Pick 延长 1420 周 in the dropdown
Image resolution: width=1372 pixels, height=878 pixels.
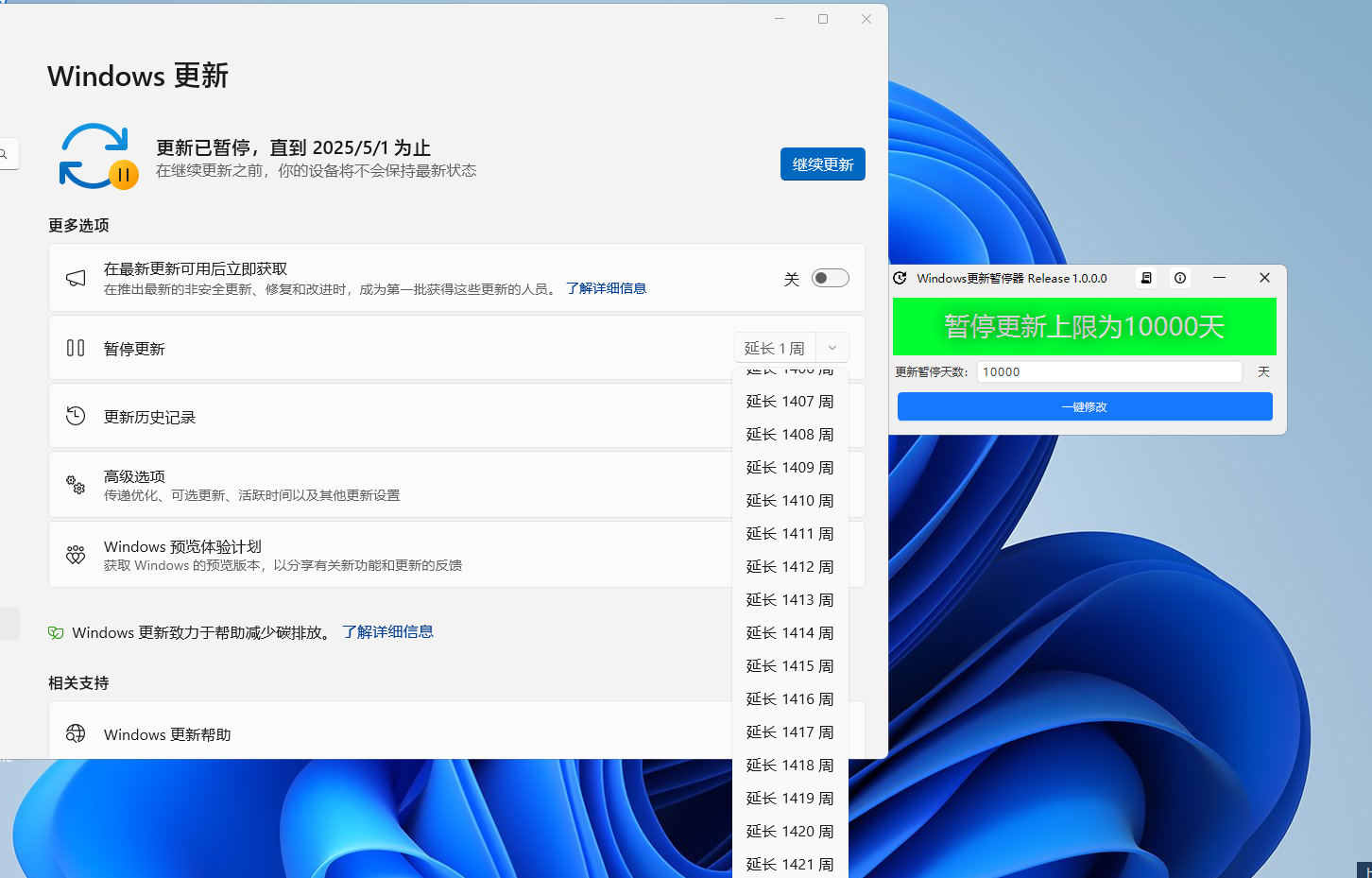pos(790,832)
